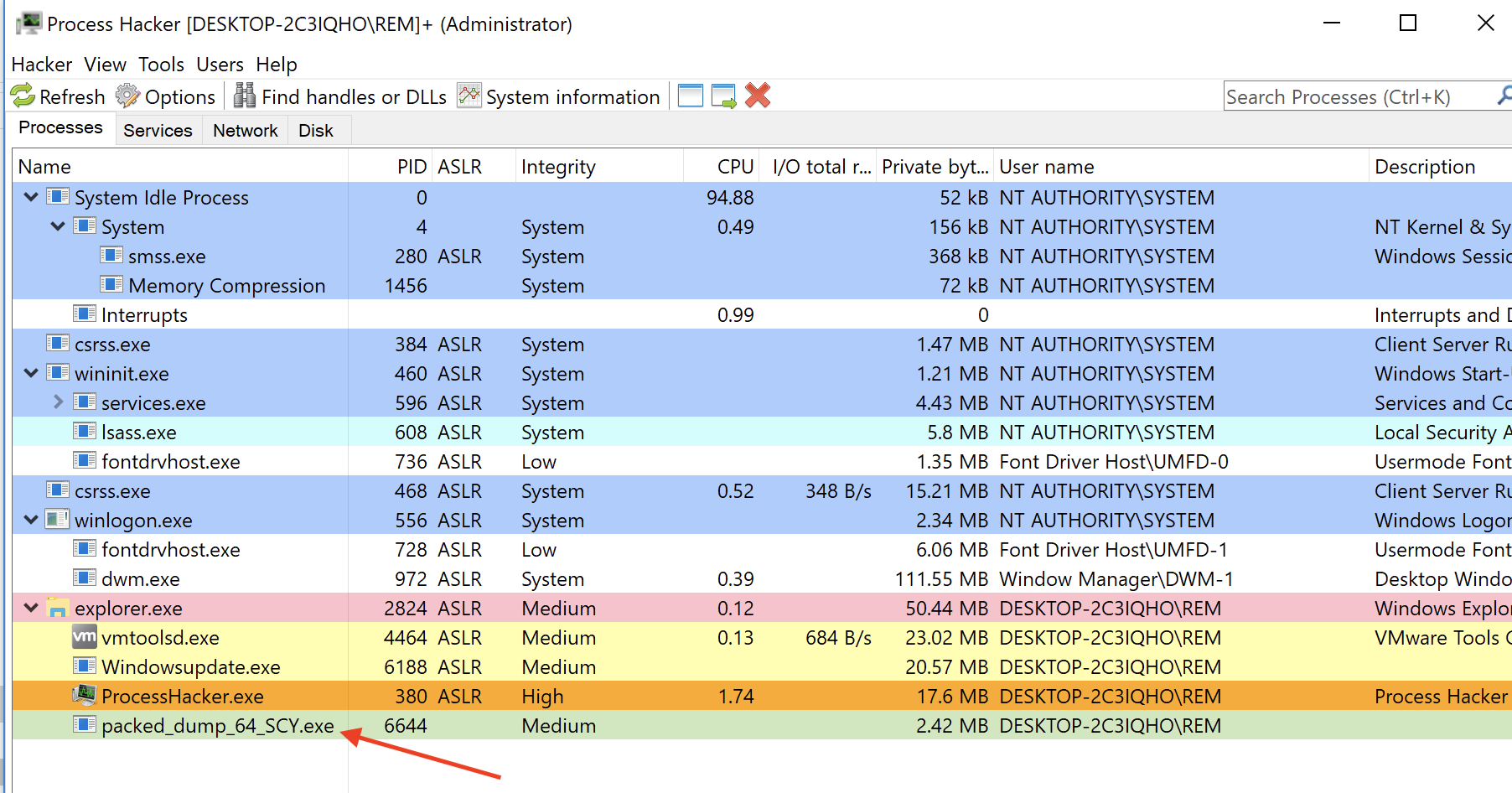Click the vmtoolsd.exe VM icon

pos(85,637)
